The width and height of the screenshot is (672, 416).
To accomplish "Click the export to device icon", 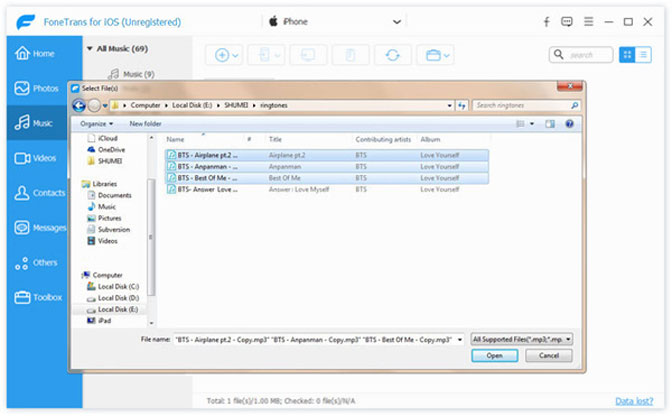I will coord(266,55).
